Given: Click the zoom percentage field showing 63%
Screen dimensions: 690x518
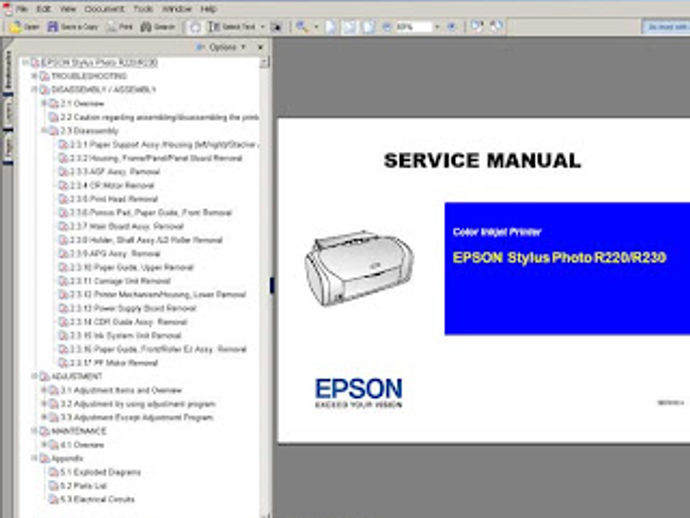Looking at the screenshot, I should point(413,27).
